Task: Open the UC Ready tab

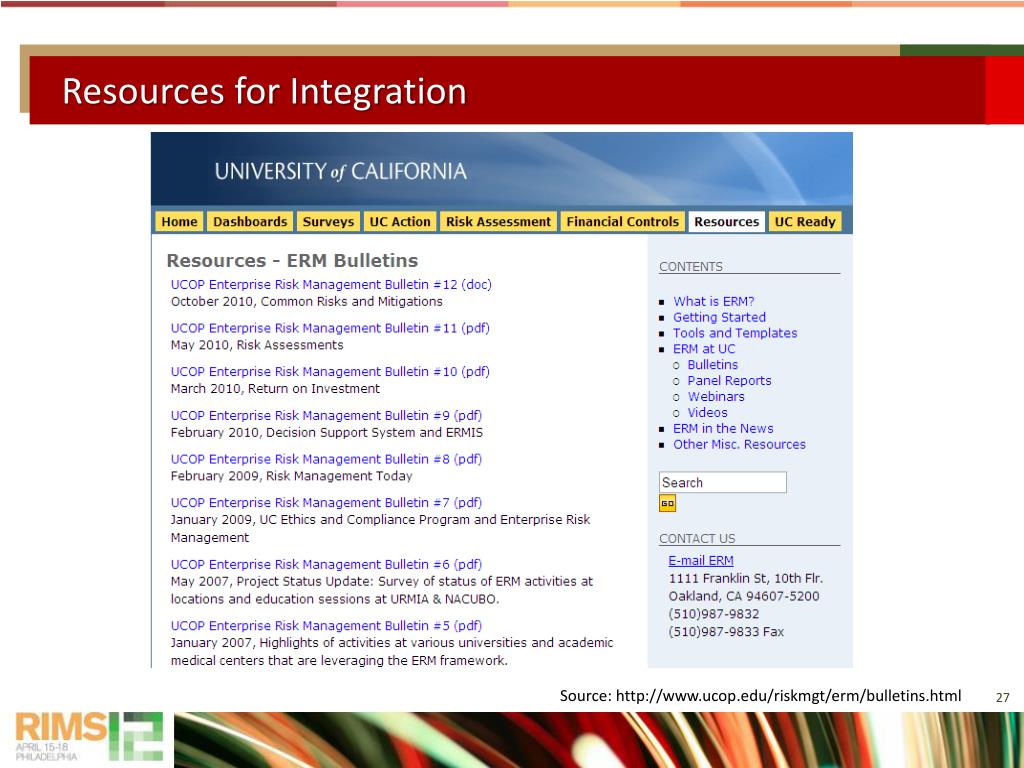Action: (805, 221)
